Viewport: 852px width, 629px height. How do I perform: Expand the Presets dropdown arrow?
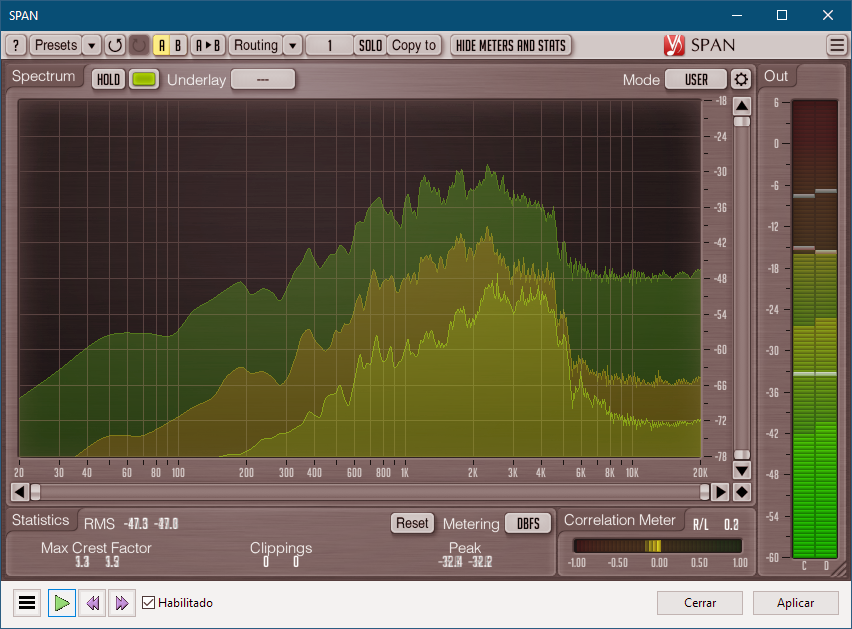(x=92, y=45)
